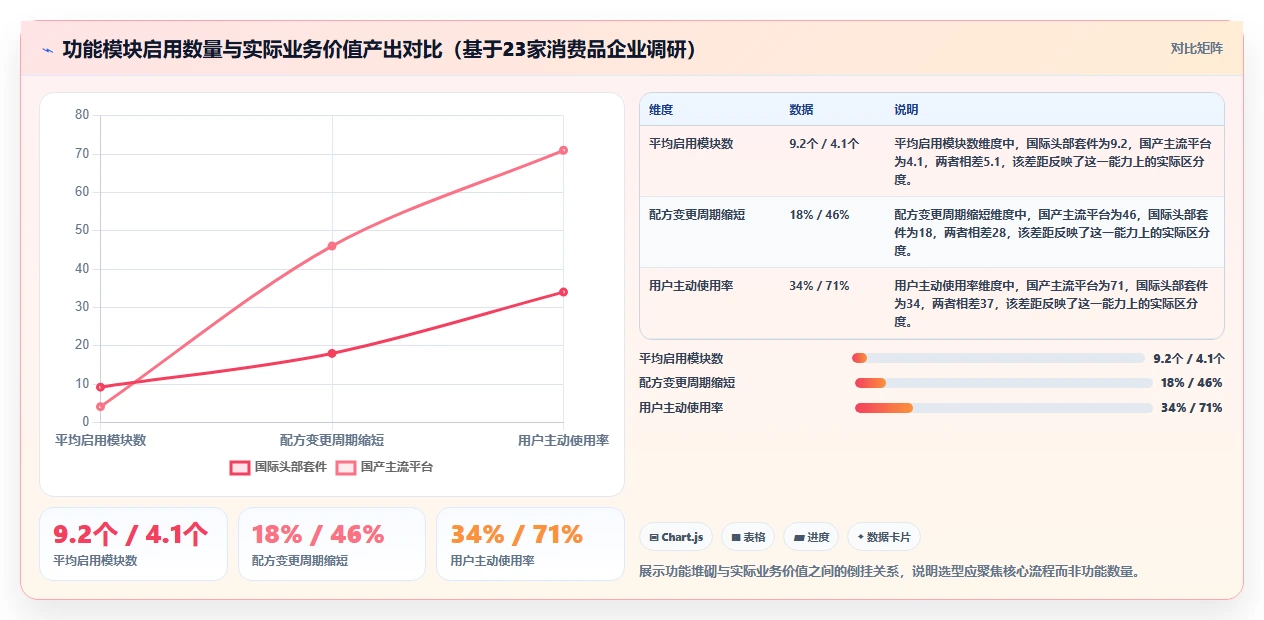Click the x-axis label 配方变更周期缩短

pos(332,440)
